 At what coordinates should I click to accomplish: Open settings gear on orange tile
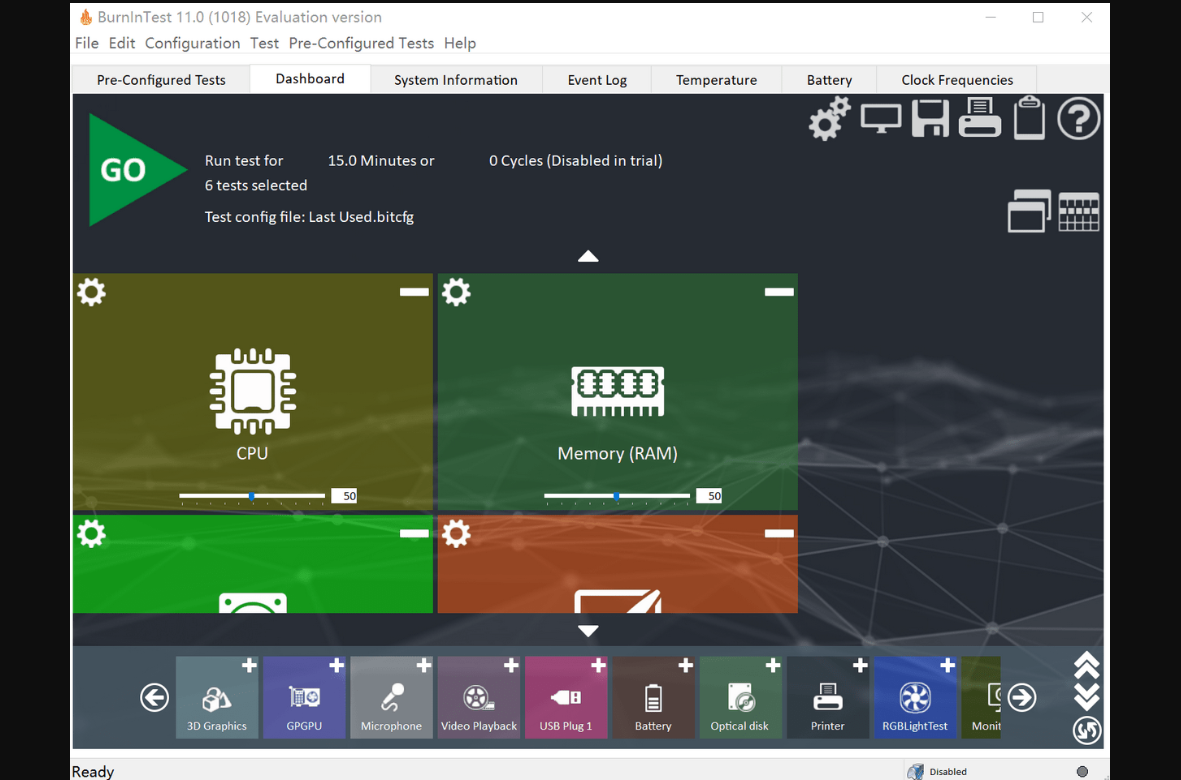tap(456, 533)
